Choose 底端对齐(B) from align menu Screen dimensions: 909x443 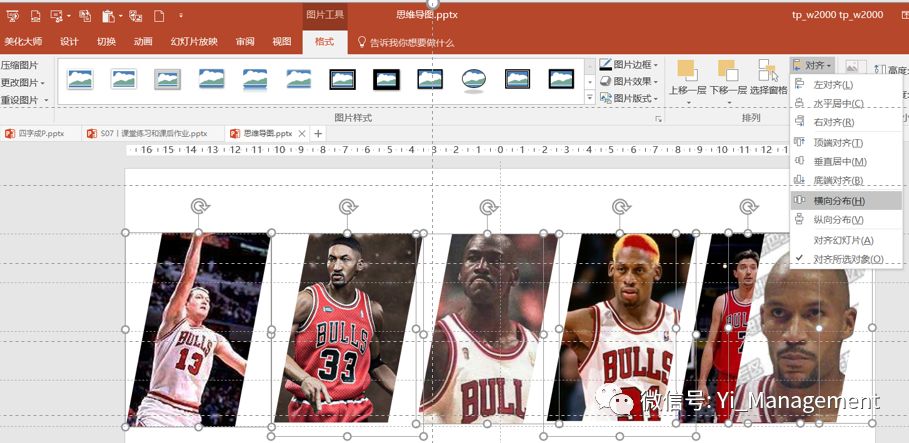[x=845, y=180]
